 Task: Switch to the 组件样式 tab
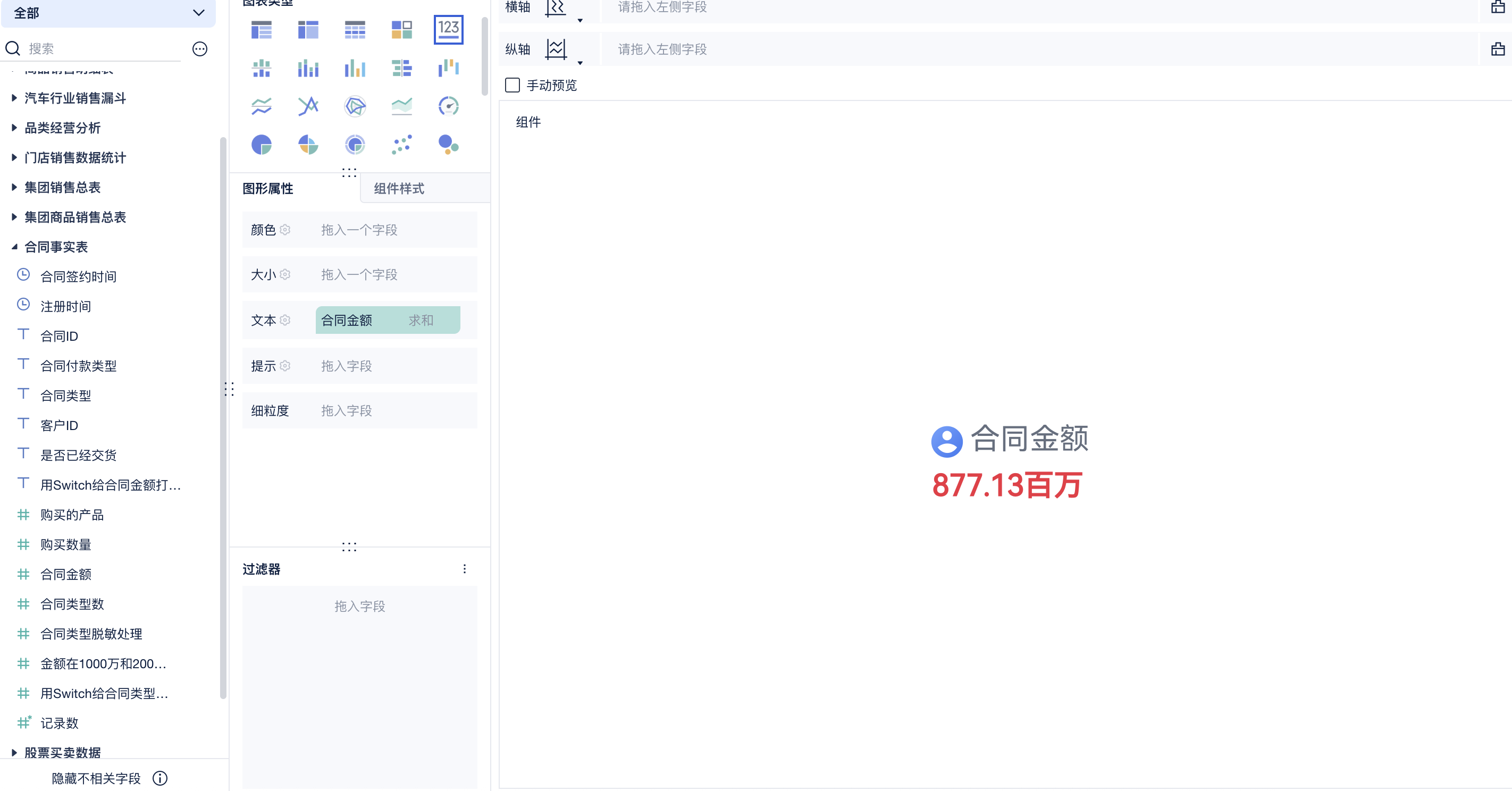point(399,188)
